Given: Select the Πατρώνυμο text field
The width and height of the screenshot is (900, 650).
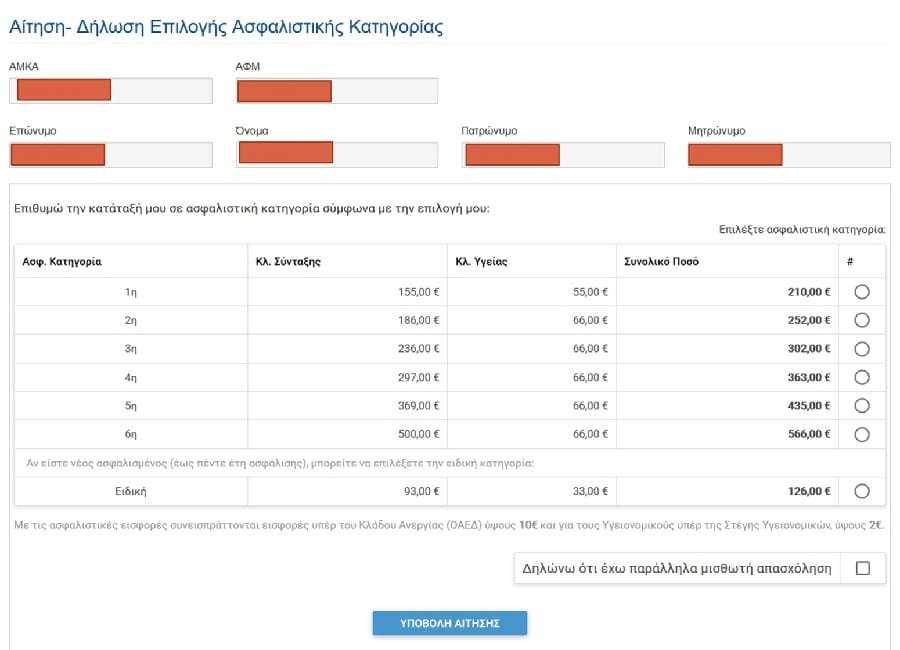Looking at the screenshot, I should pyautogui.click(x=563, y=155).
